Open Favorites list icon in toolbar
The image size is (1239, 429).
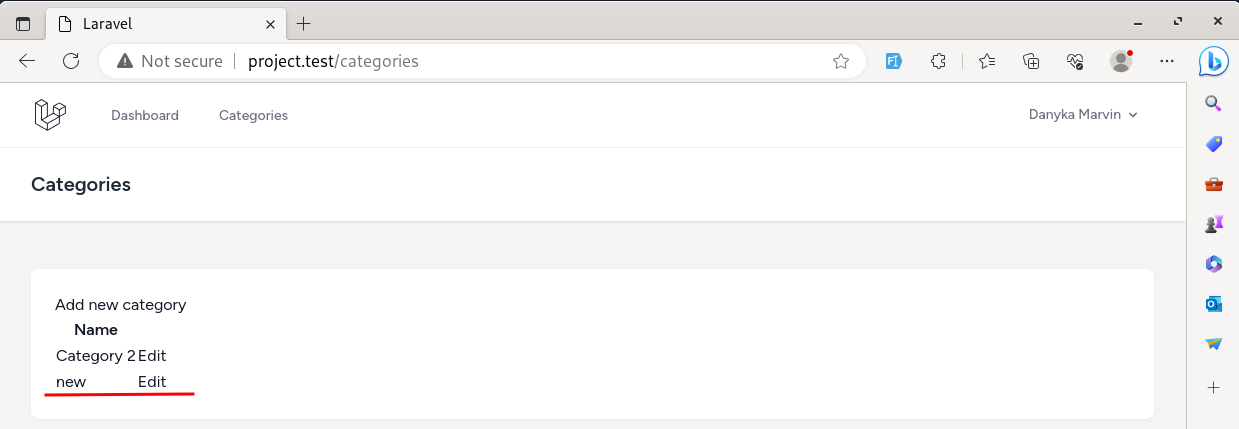(987, 61)
